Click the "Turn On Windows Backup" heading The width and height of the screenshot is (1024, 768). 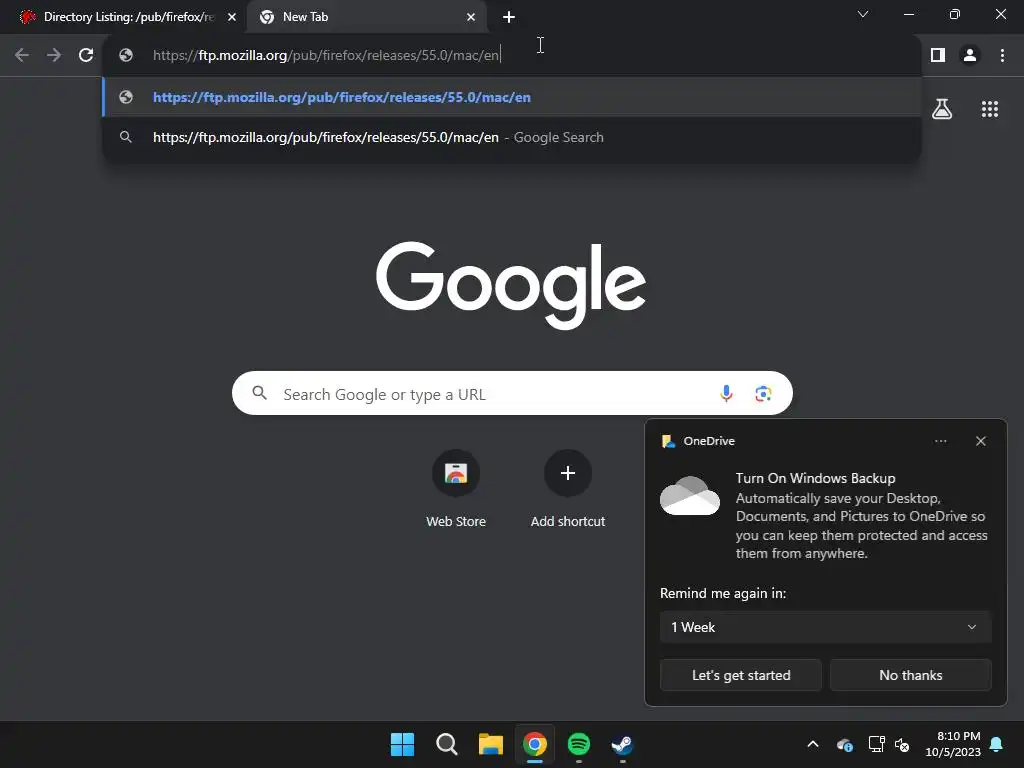[815, 478]
